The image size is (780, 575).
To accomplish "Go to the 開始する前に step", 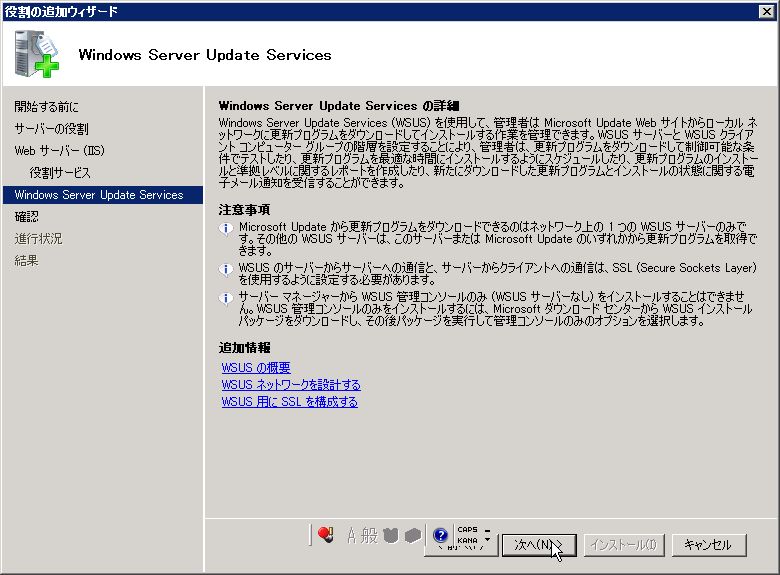I will [x=46, y=106].
